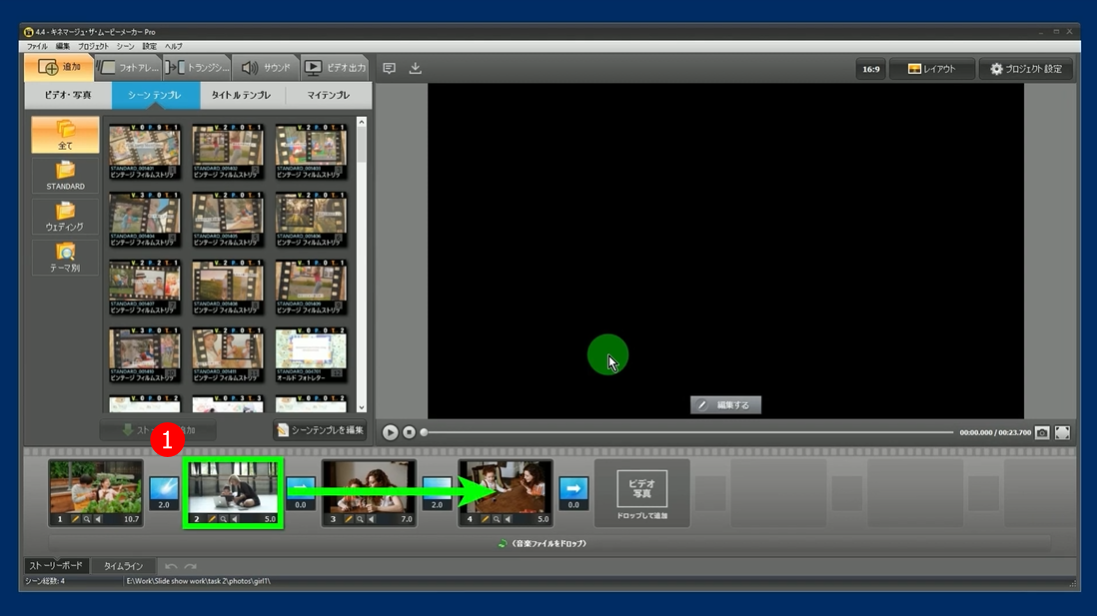The height and width of the screenshot is (616, 1097).
Task: Open the 16:9 aspect ratio selector
Action: [x=870, y=69]
